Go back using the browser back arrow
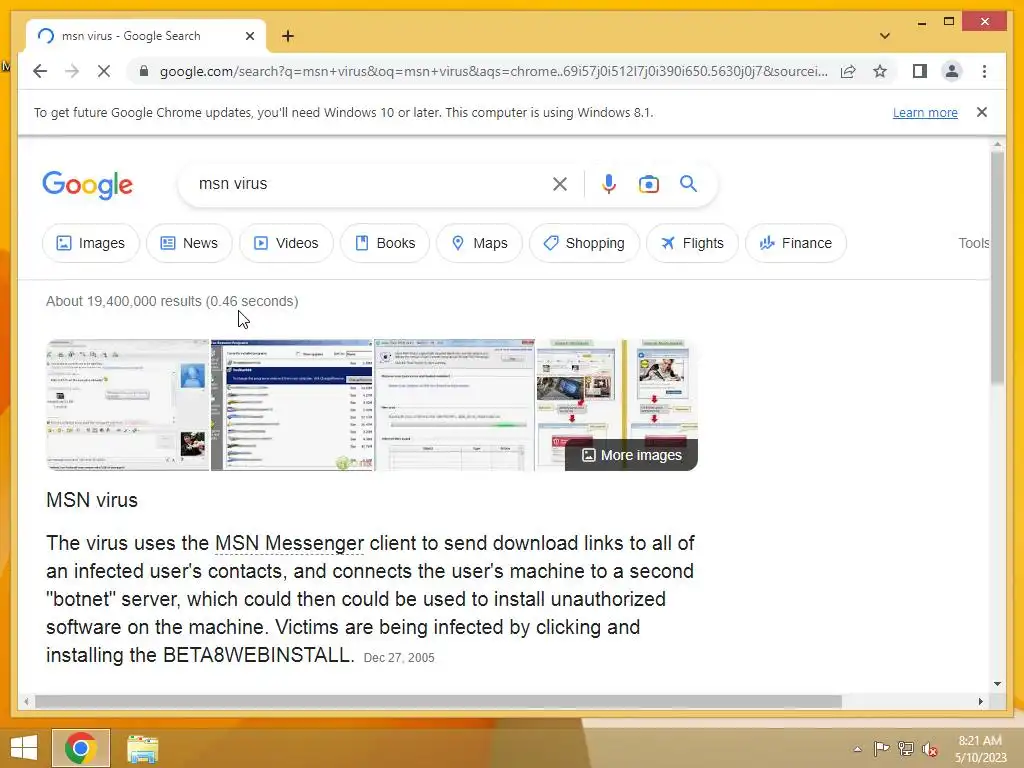 pos(40,71)
